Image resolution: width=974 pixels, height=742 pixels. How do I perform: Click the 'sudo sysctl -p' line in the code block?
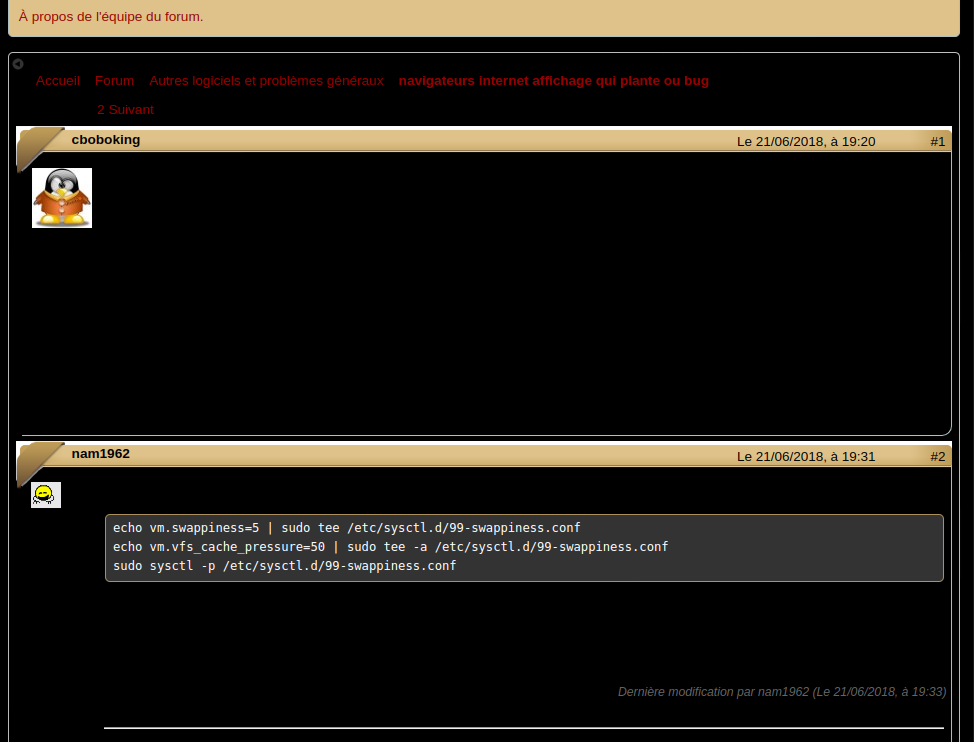pyautogui.click(x=284, y=566)
